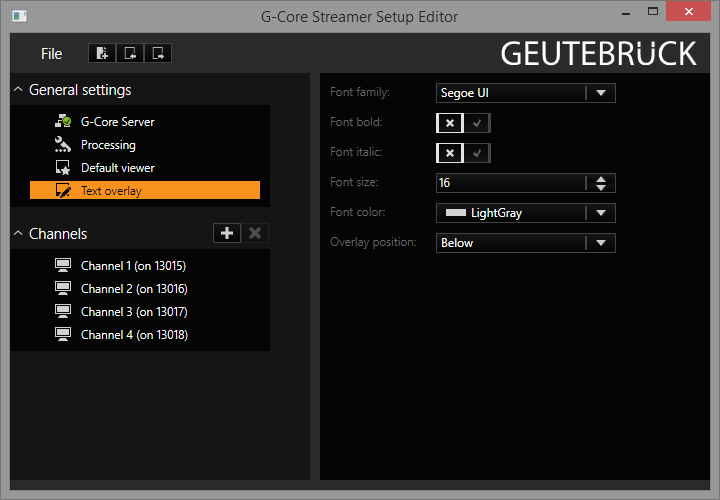This screenshot has width=720, height=500.
Task: Increase Font size with up arrow
Action: 601,179
